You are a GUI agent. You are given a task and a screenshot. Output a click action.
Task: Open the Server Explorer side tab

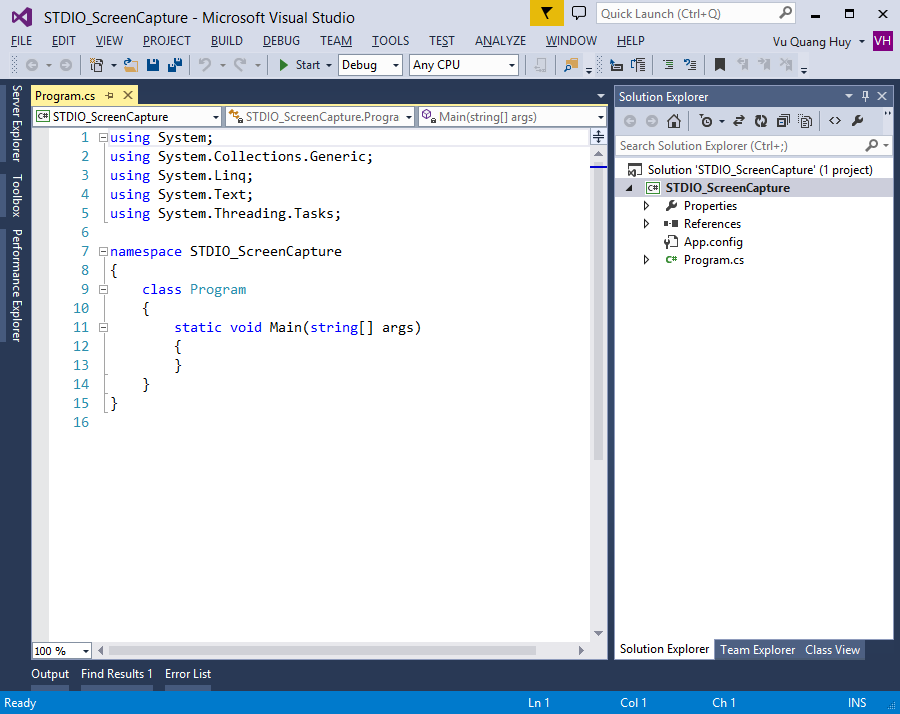17,123
